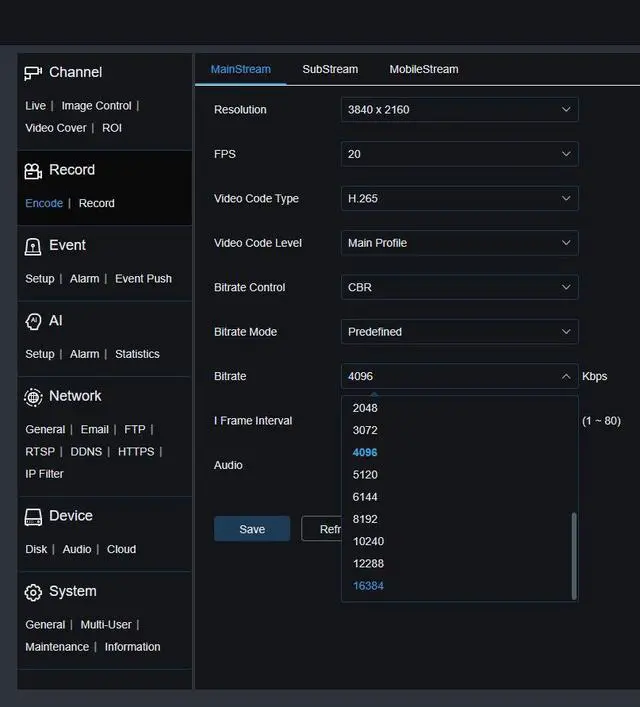
Task: Click the Network globe icon
Action: coord(33,397)
